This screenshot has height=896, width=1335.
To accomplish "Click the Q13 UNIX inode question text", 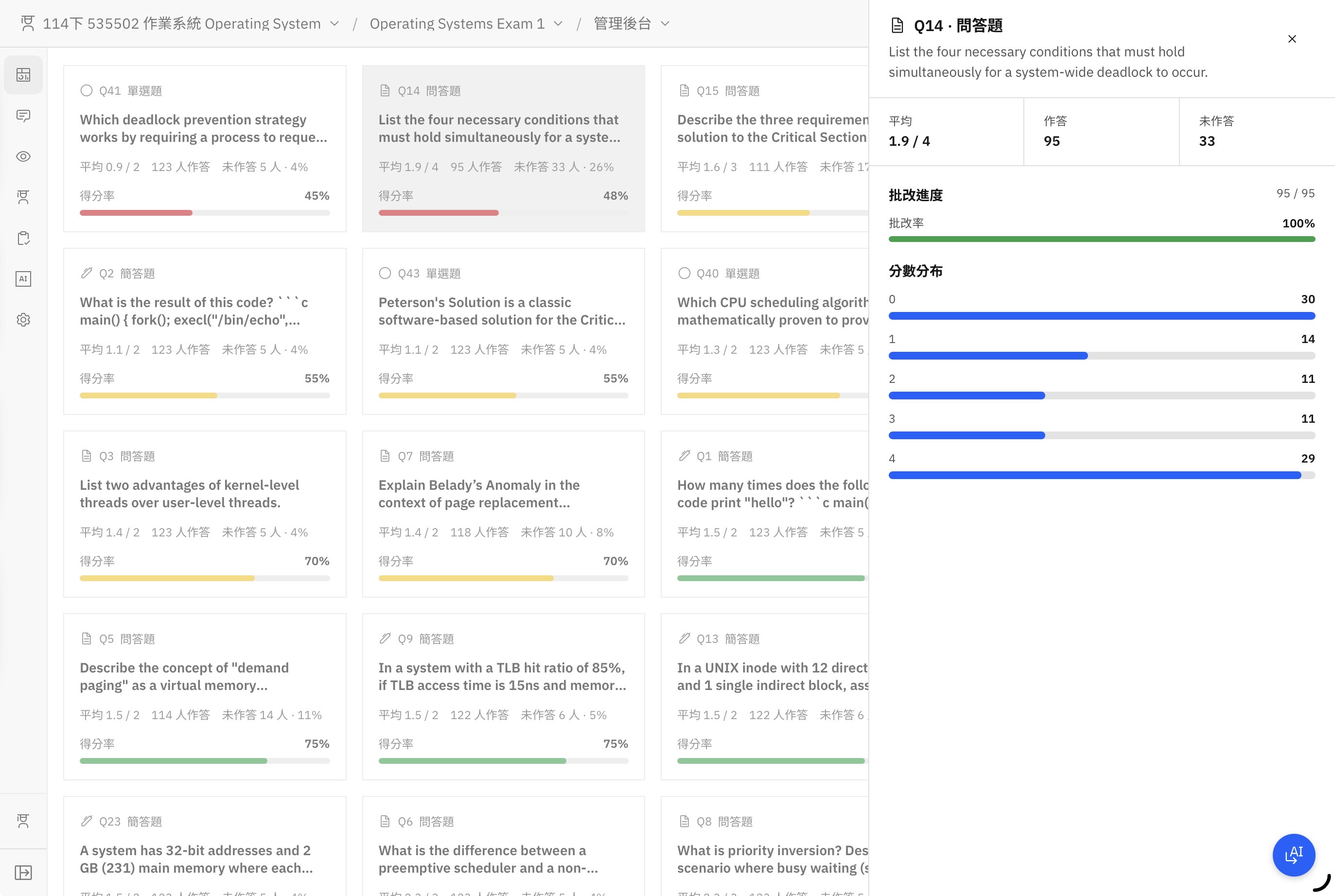I will [773, 676].
